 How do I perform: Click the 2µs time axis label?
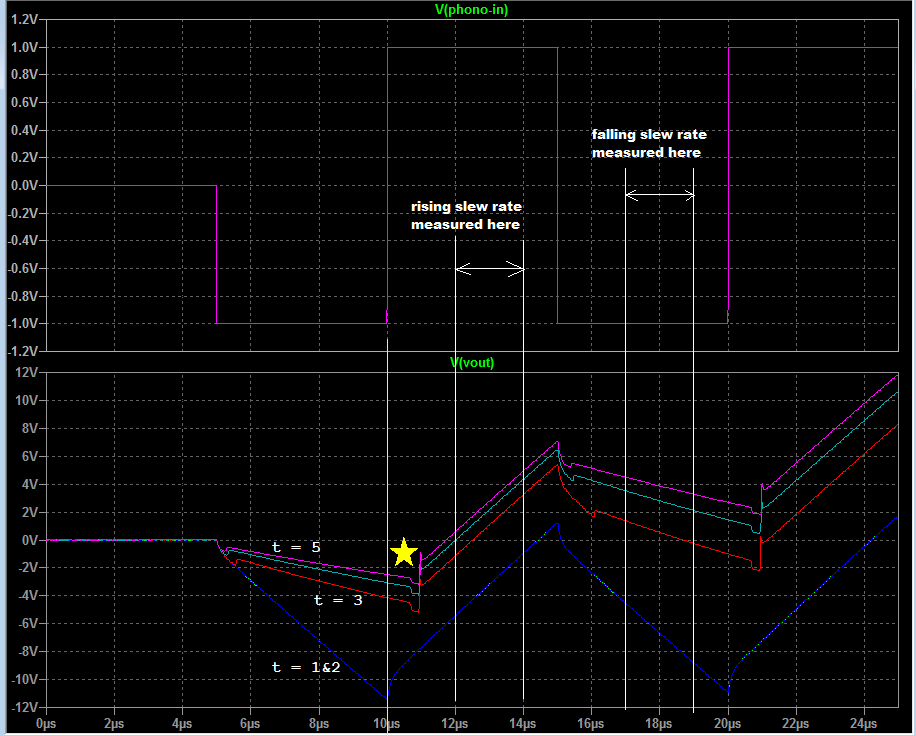point(114,724)
